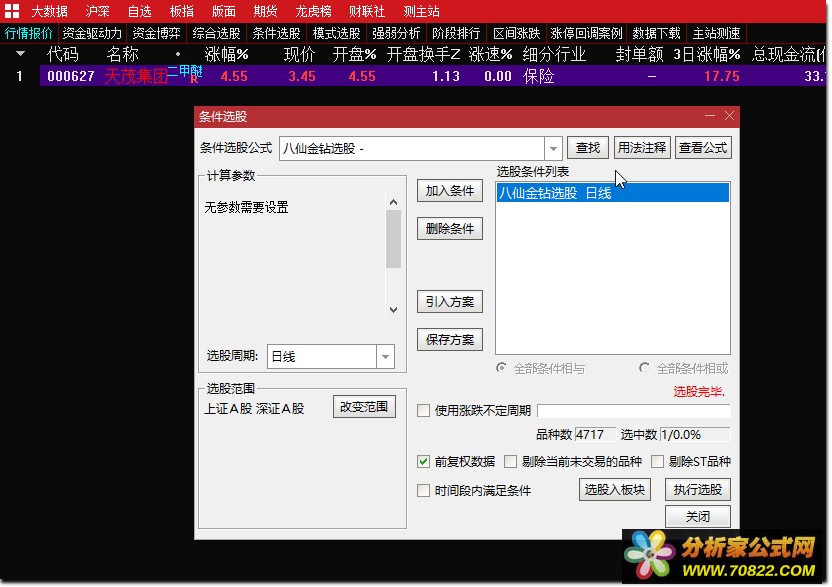The height and width of the screenshot is (587, 832).
Task: Open the 自选 menu
Action: pos(140,11)
